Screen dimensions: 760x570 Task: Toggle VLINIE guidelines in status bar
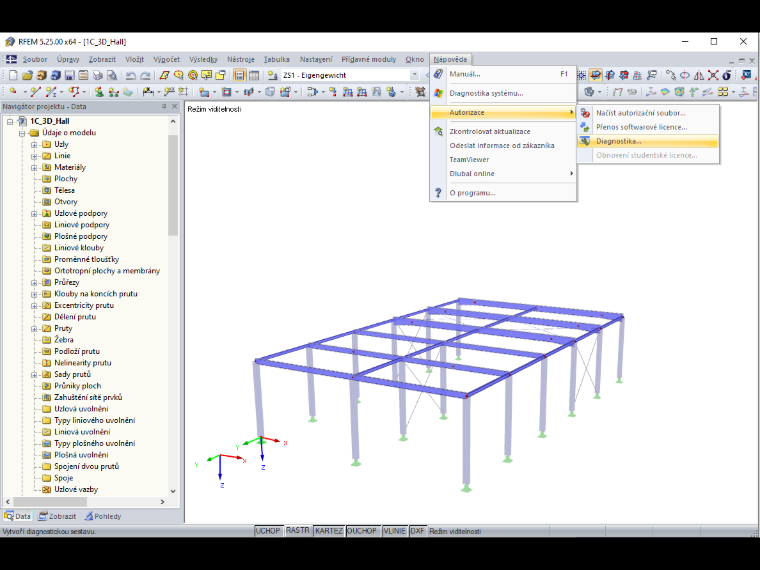[395, 531]
